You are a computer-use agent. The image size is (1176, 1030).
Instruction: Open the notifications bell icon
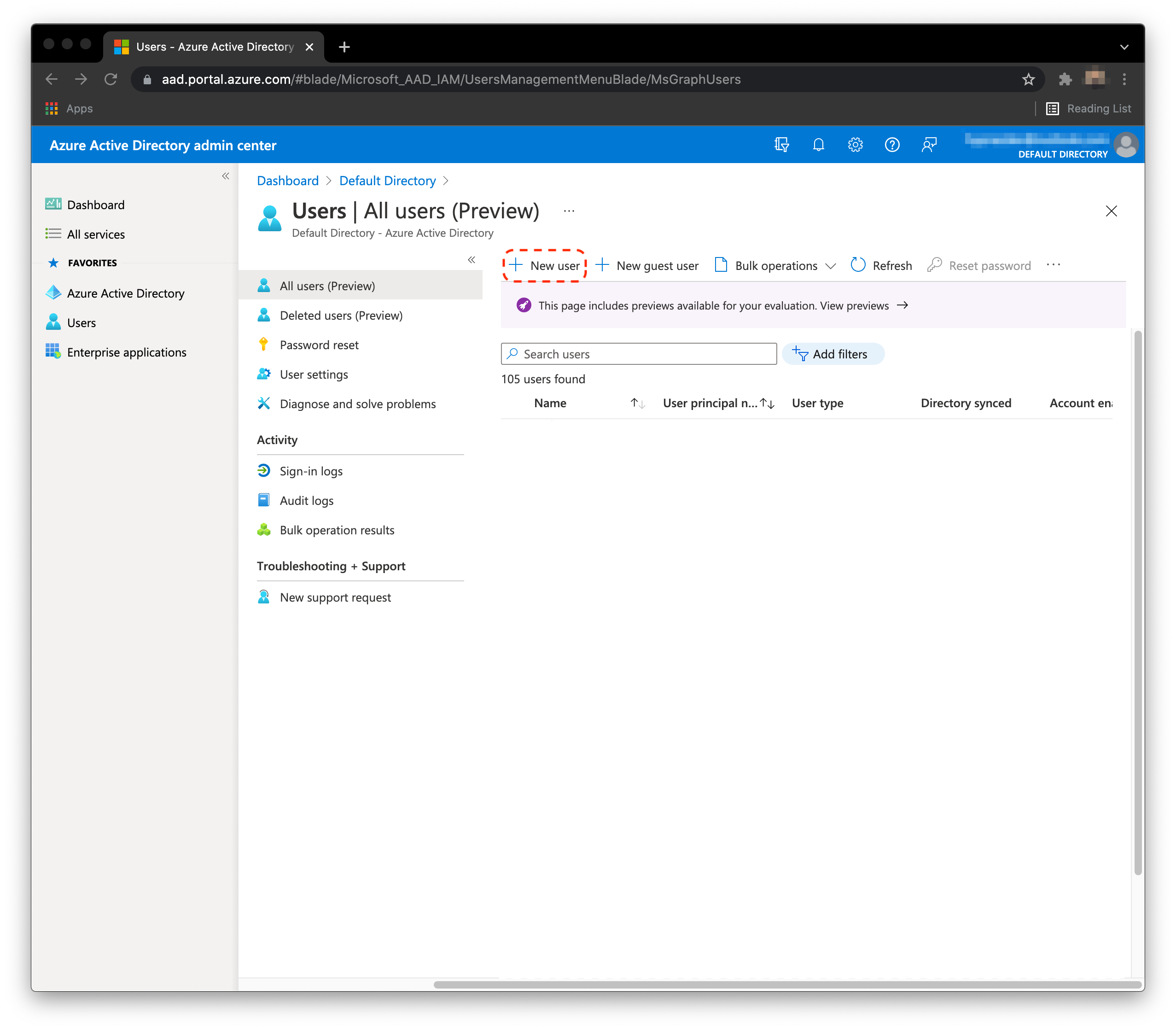818,145
